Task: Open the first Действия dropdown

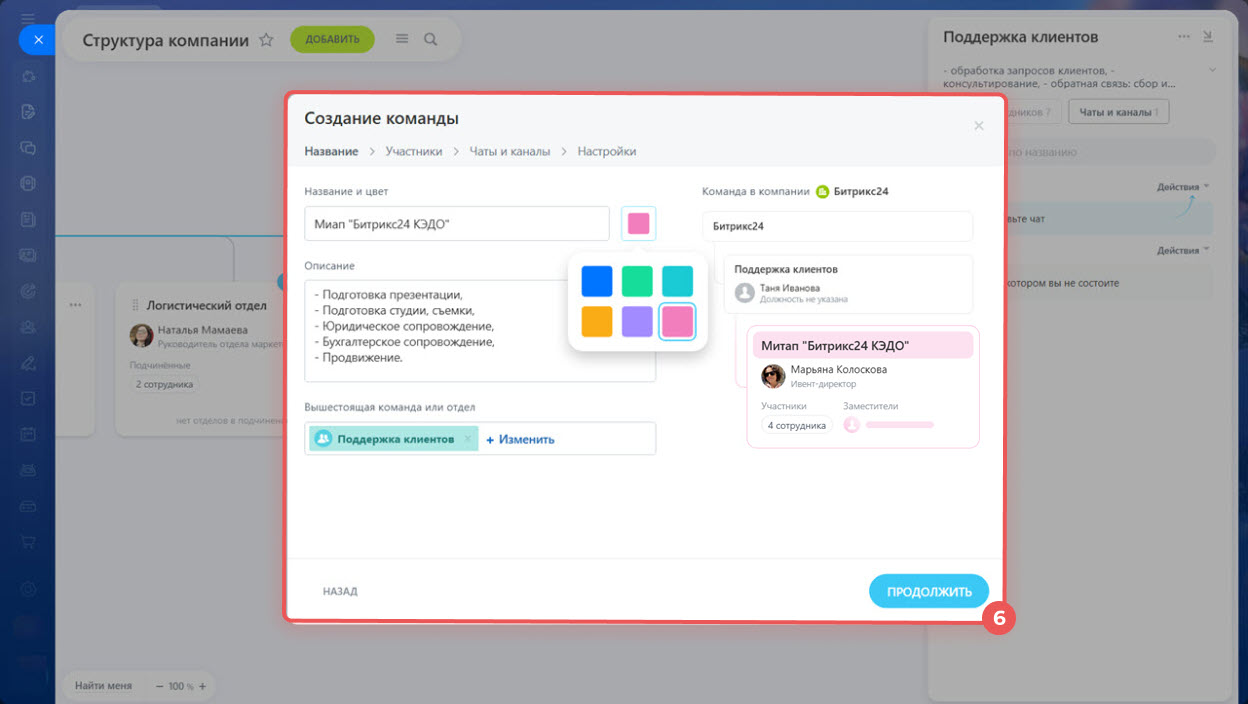Action: pyautogui.click(x=1183, y=187)
